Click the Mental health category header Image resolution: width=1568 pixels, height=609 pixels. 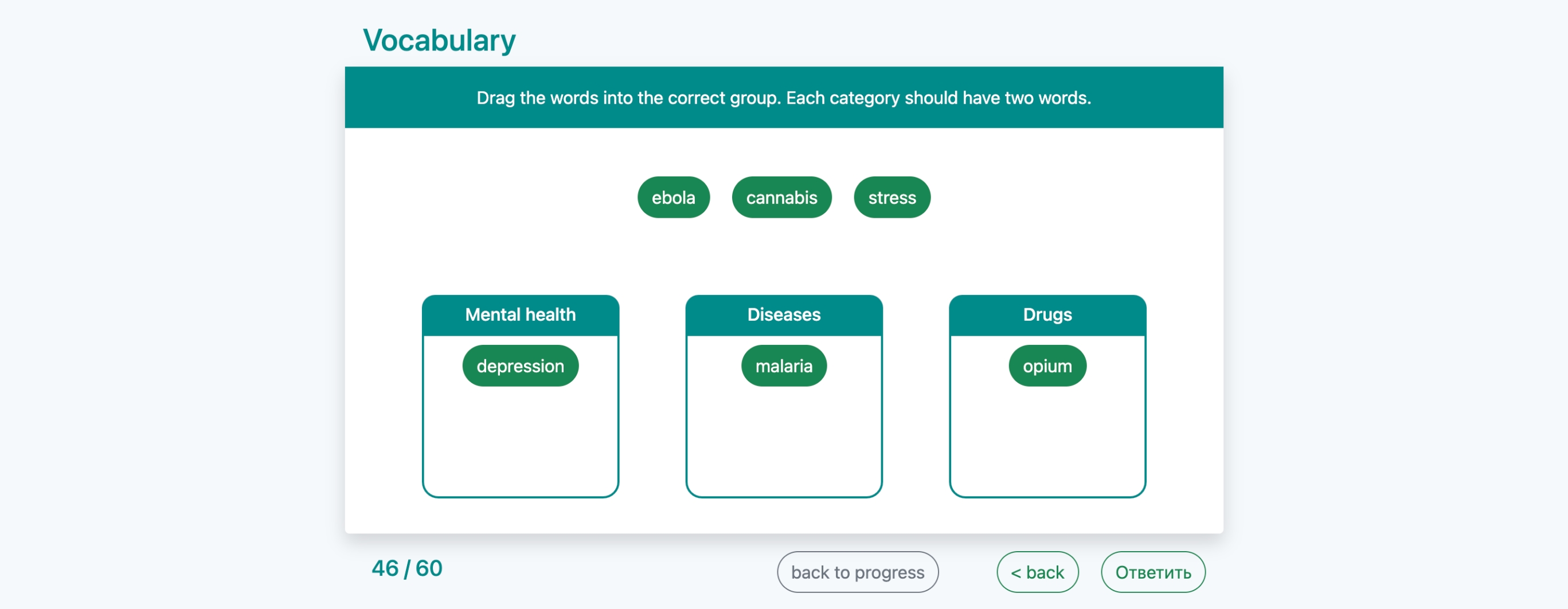tap(520, 315)
